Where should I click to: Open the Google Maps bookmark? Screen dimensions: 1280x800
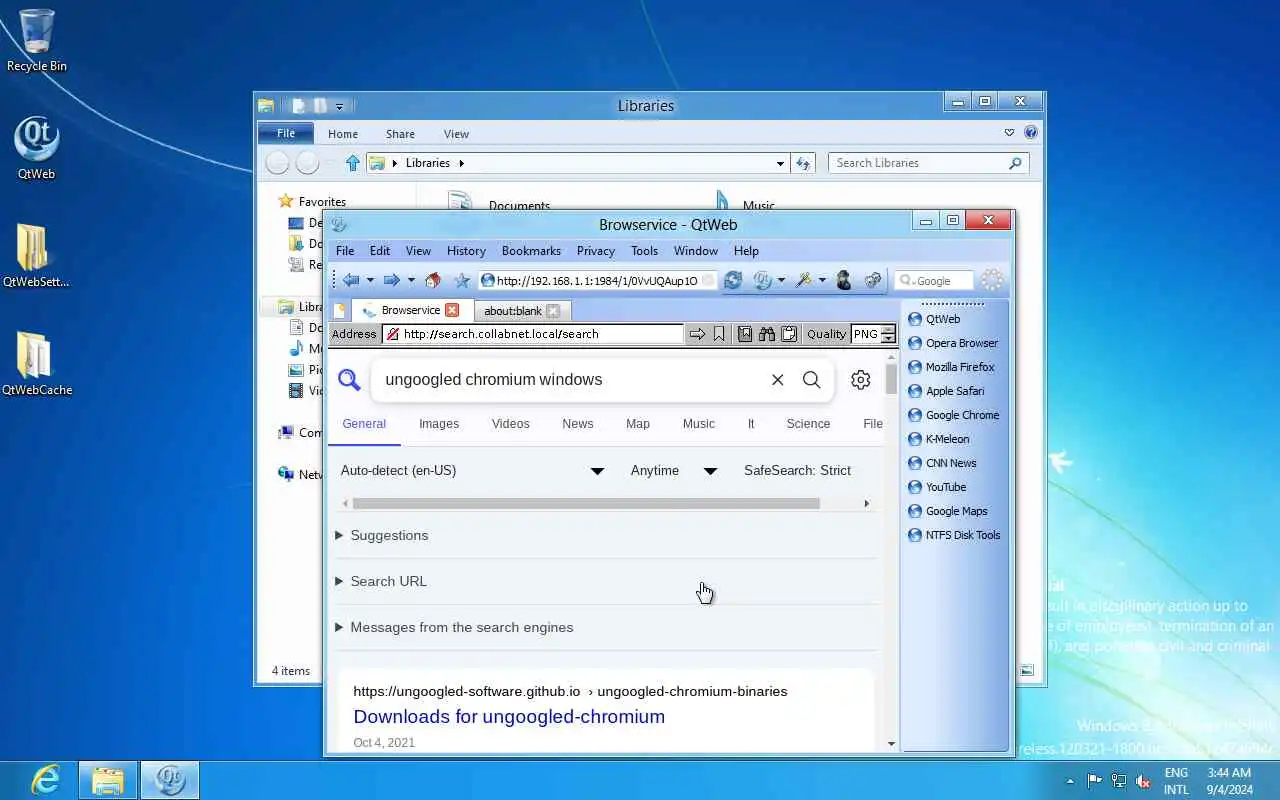click(948, 511)
